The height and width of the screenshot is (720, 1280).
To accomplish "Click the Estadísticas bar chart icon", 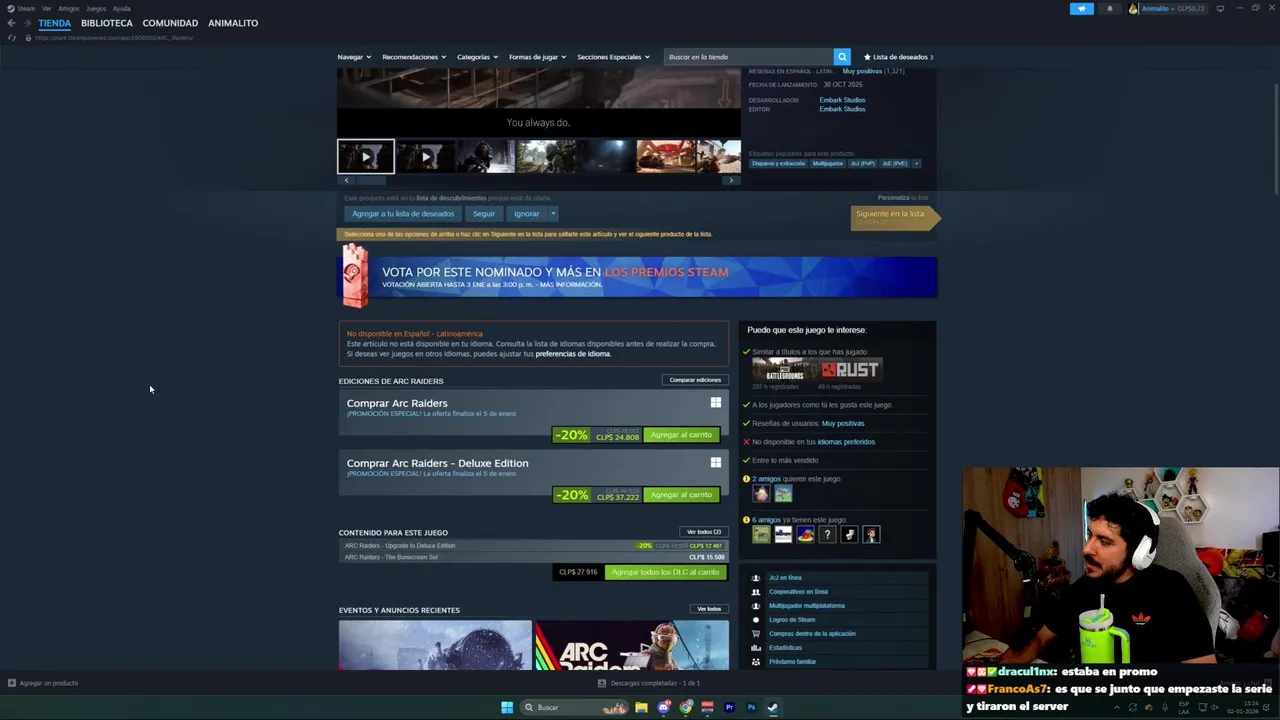I will pyautogui.click(x=756, y=648).
